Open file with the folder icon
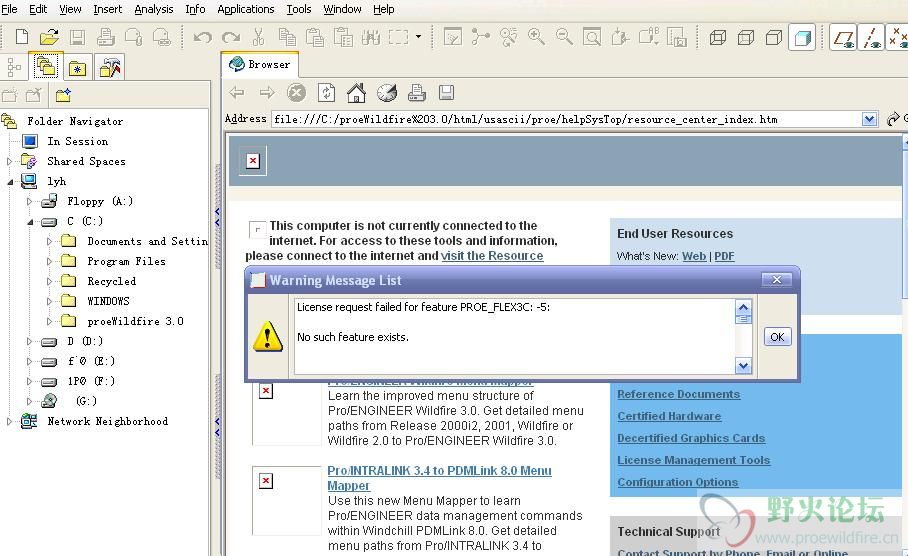The height and width of the screenshot is (556, 908). [49, 37]
